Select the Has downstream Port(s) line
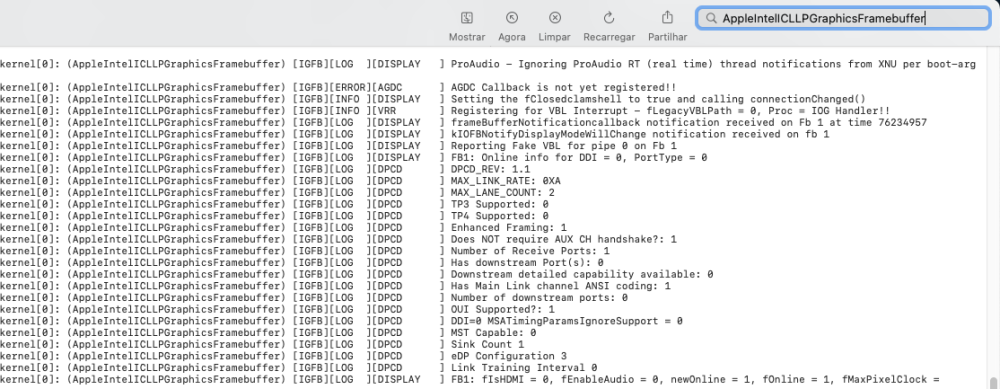The width and height of the screenshot is (1000, 389). point(302,262)
